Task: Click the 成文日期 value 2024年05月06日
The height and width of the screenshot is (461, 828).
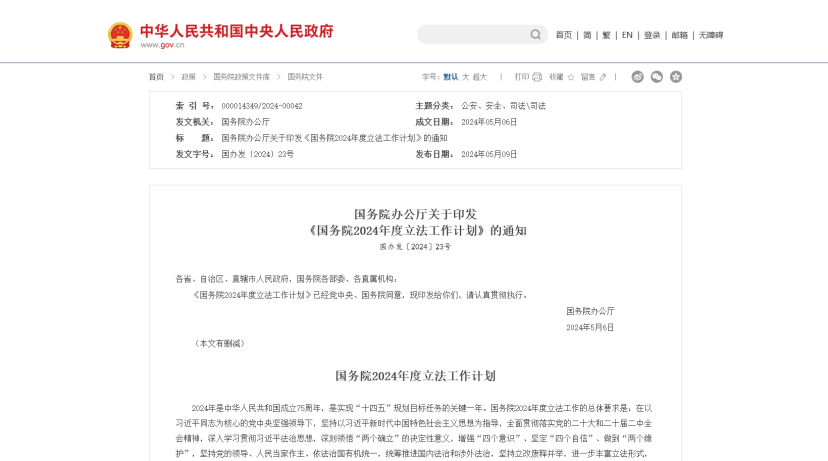Action: (x=489, y=122)
